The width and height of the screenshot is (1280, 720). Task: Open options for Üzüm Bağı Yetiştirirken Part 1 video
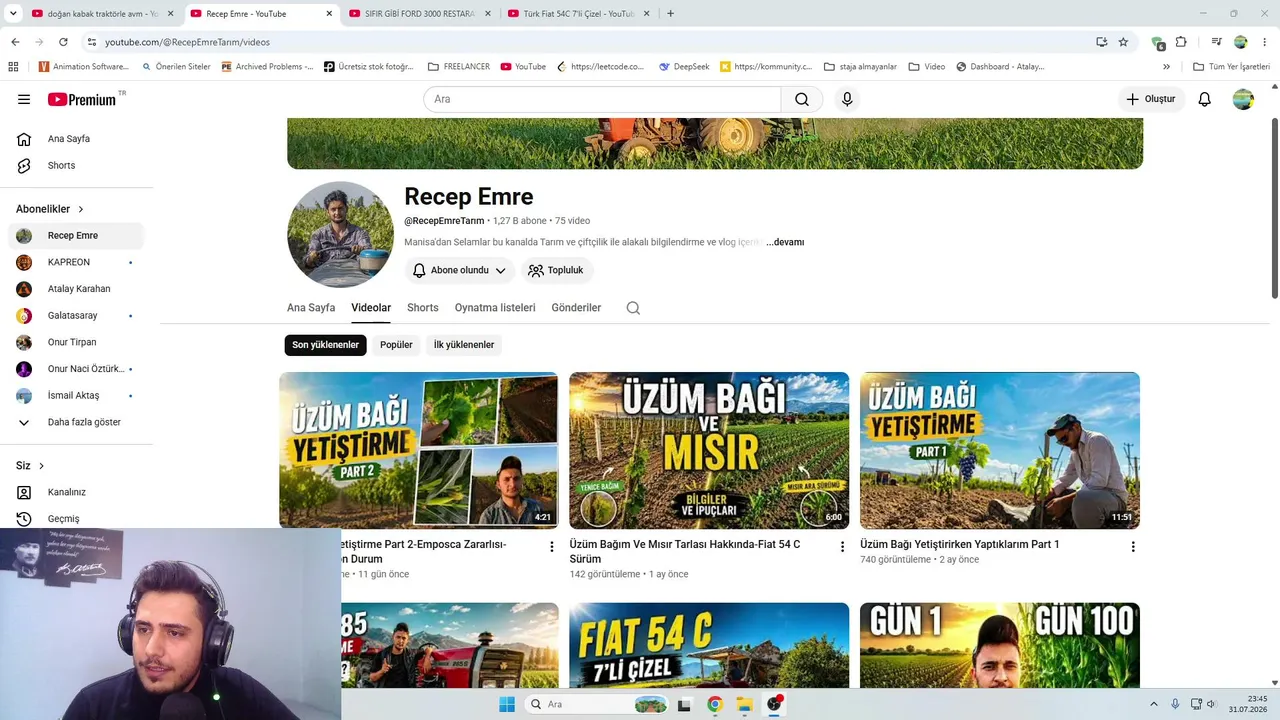(1133, 547)
